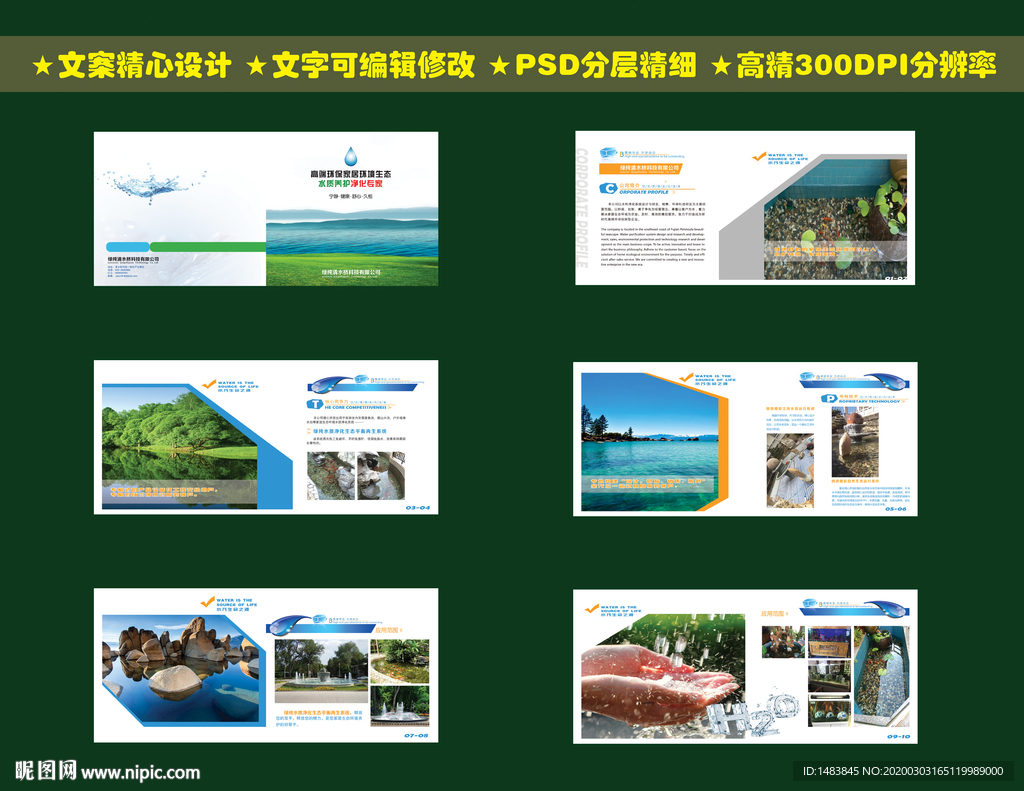Click the cover title 高端环保家居环境生态
1024x791 pixels.
tap(351, 174)
